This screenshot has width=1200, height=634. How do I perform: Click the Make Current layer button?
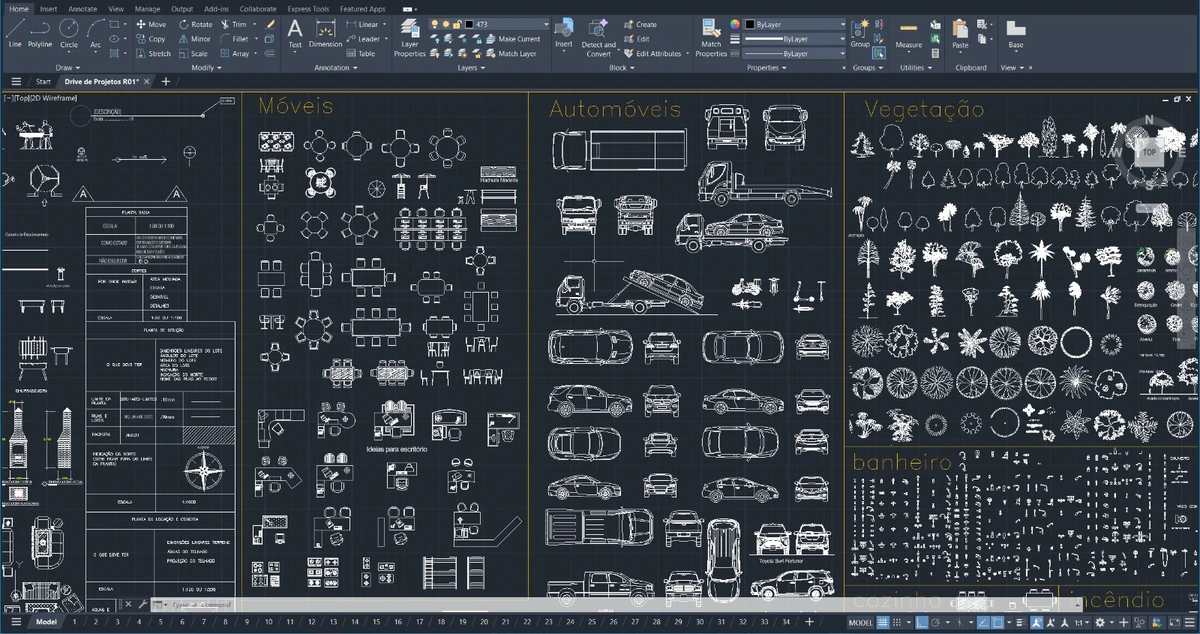tap(513, 39)
